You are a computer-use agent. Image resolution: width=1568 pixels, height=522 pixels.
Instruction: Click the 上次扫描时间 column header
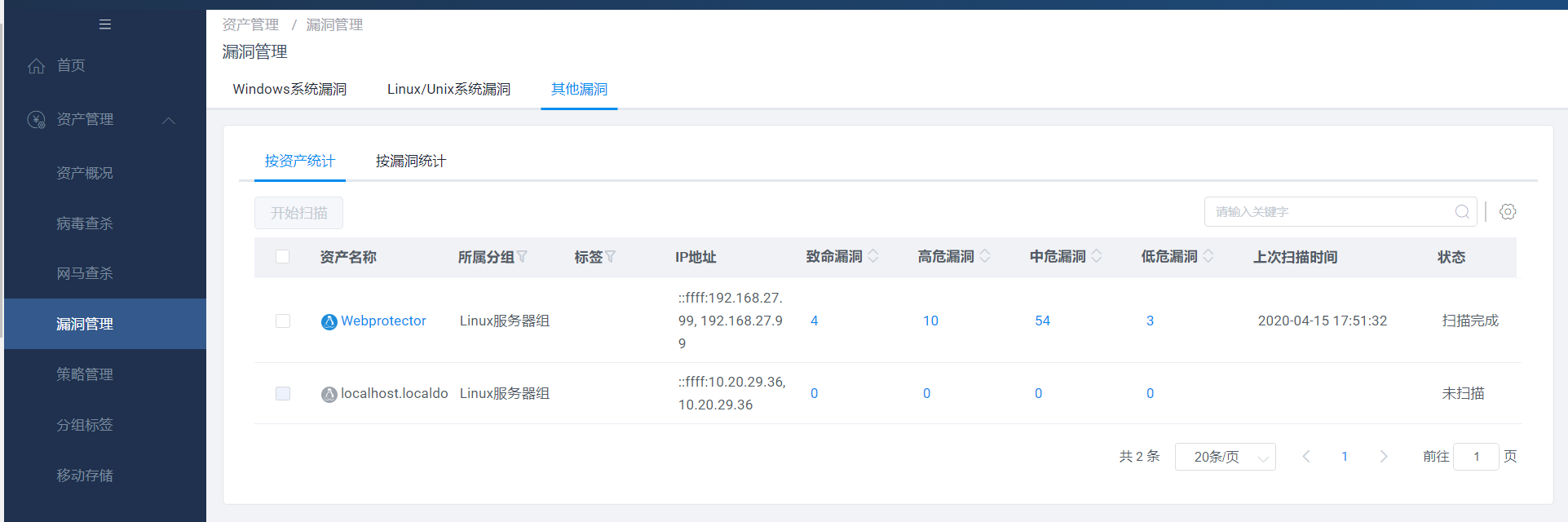click(1295, 257)
